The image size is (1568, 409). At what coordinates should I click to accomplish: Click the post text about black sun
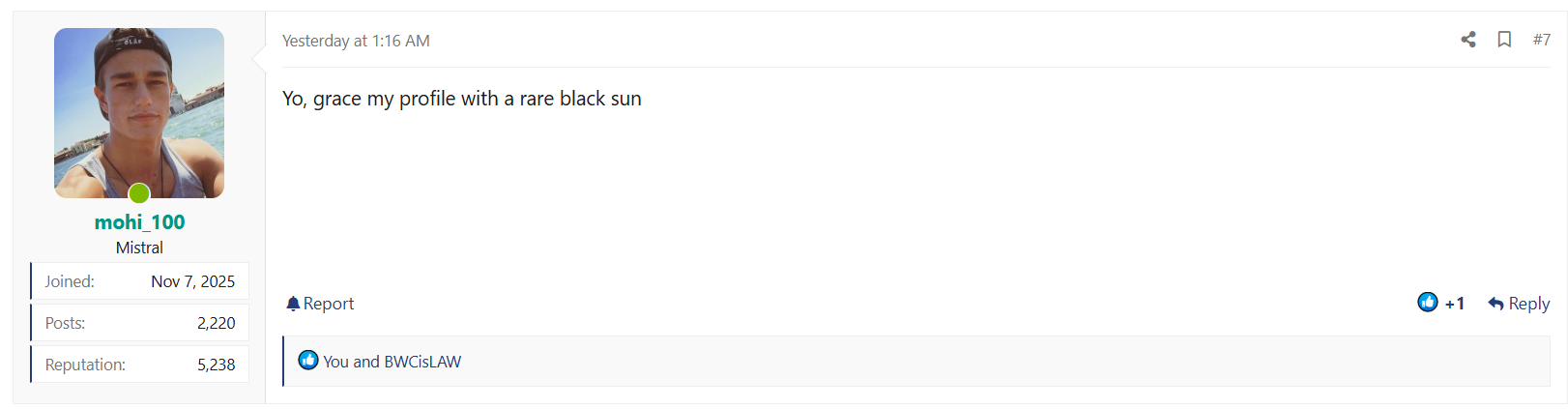[x=461, y=99]
